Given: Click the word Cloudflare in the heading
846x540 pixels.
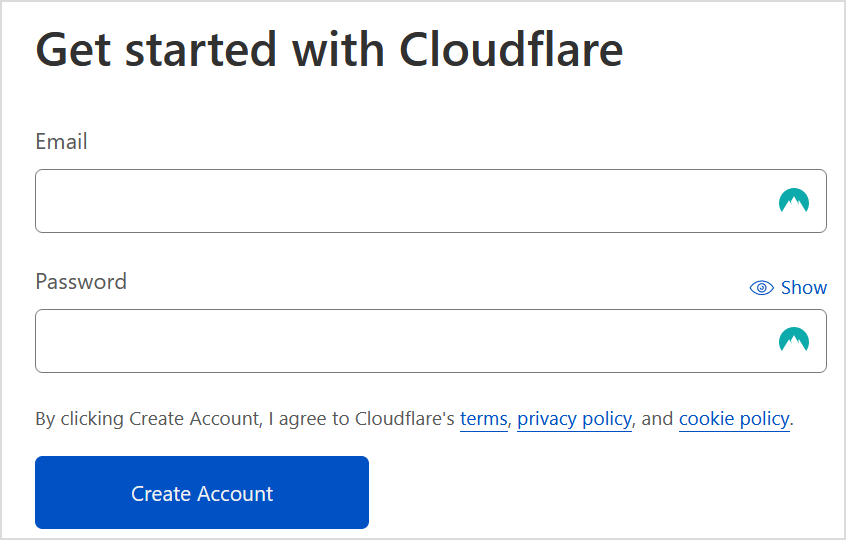Looking at the screenshot, I should 511,50.
